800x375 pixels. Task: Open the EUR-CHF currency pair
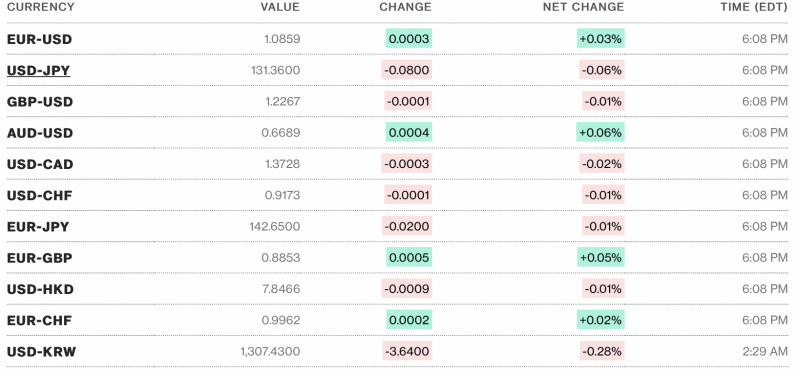[39, 320]
